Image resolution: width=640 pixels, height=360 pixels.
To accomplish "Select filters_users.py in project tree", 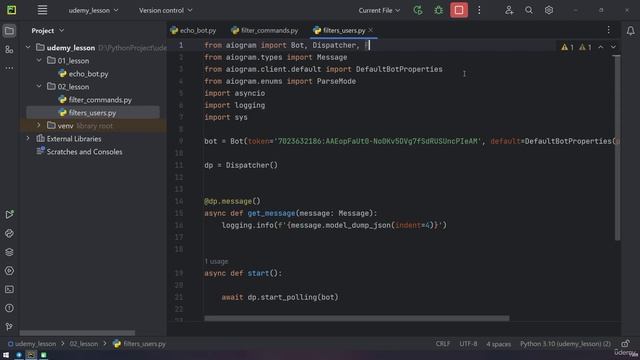I will click(92, 113).
